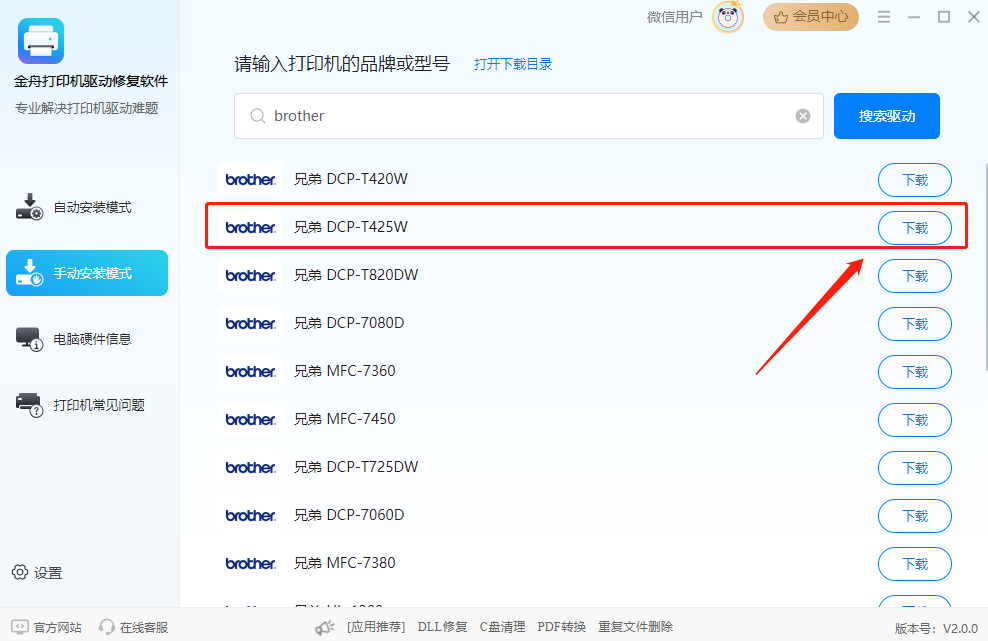Select the 兄弟 DCP-T820DW row text
Viewport: 988px width, 641px height.
click(356, 275)
